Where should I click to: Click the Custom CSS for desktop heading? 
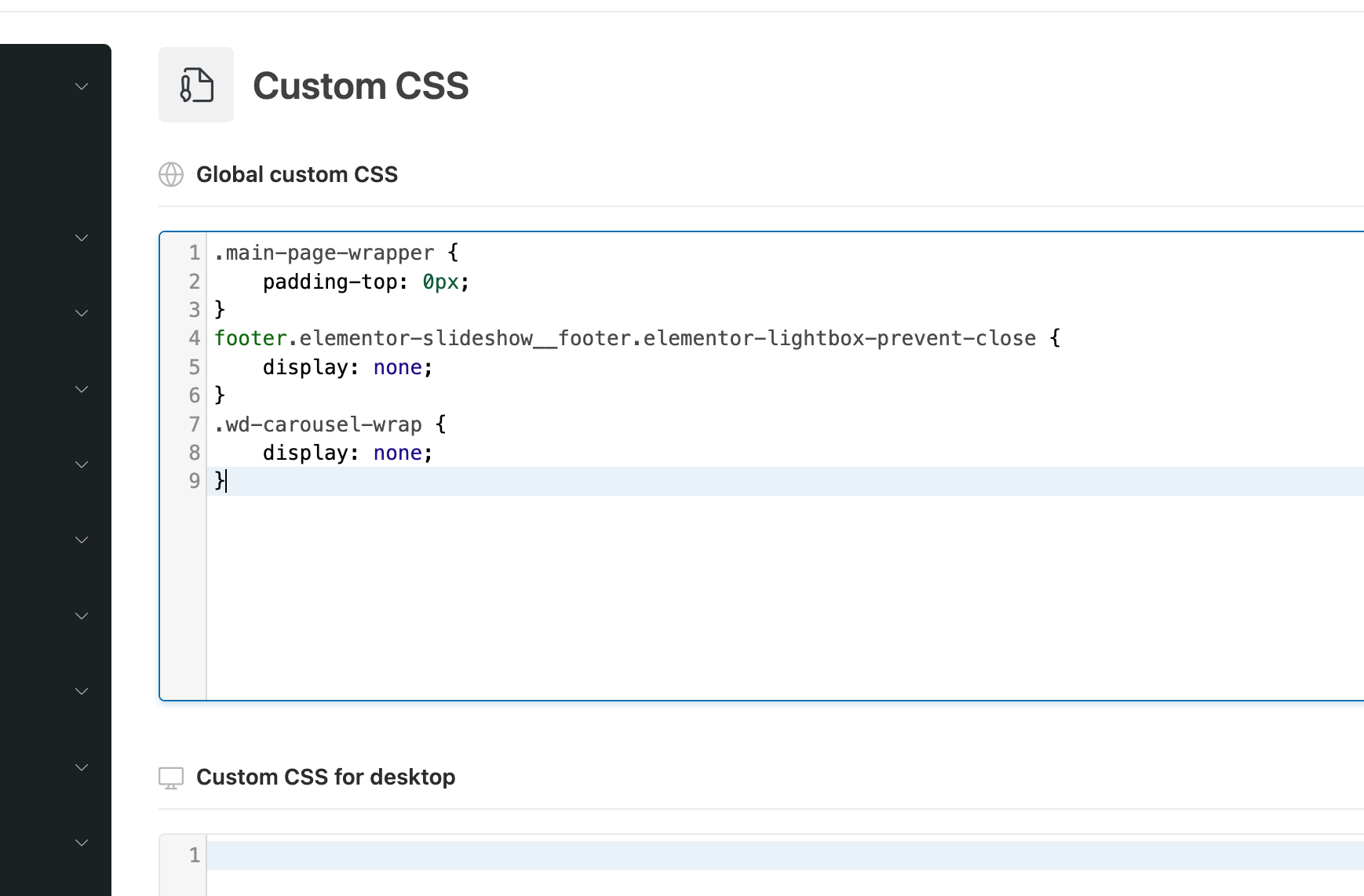tap(326, 777)
